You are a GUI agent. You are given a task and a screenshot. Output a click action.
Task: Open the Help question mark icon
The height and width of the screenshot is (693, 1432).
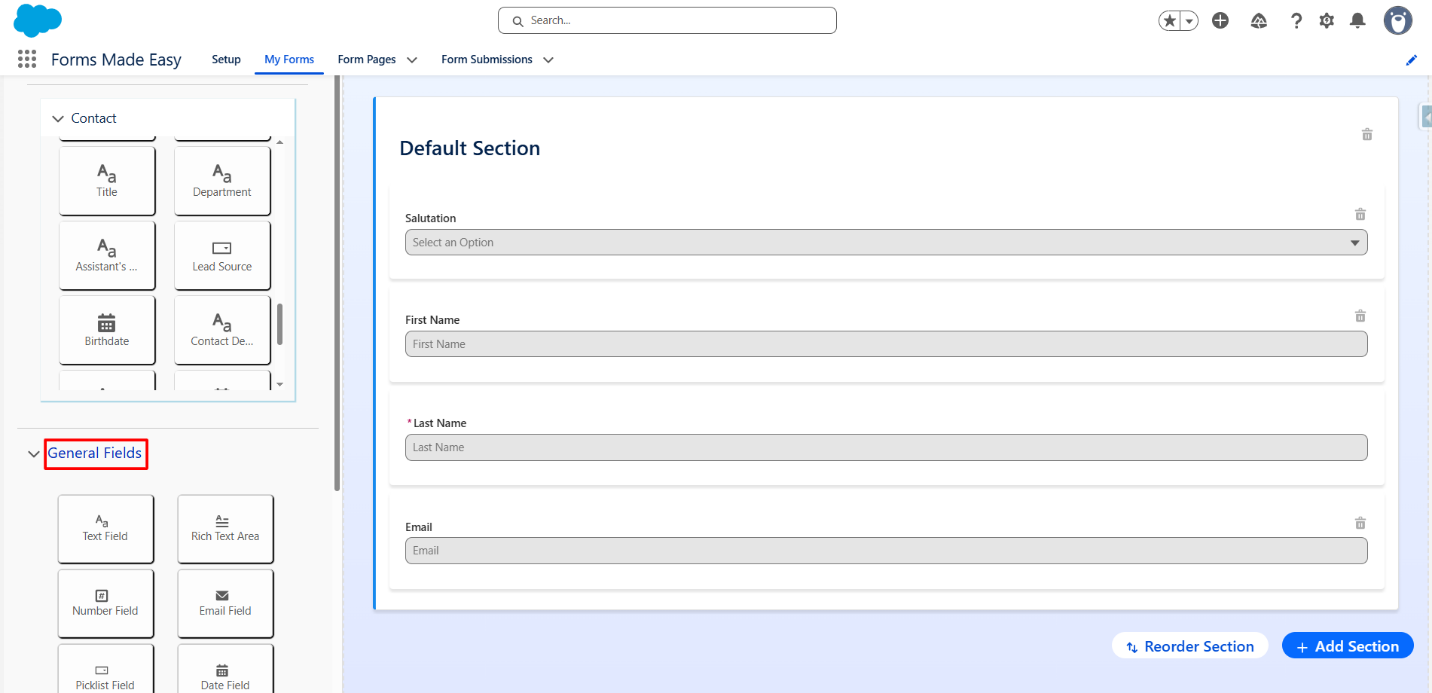1297,20
